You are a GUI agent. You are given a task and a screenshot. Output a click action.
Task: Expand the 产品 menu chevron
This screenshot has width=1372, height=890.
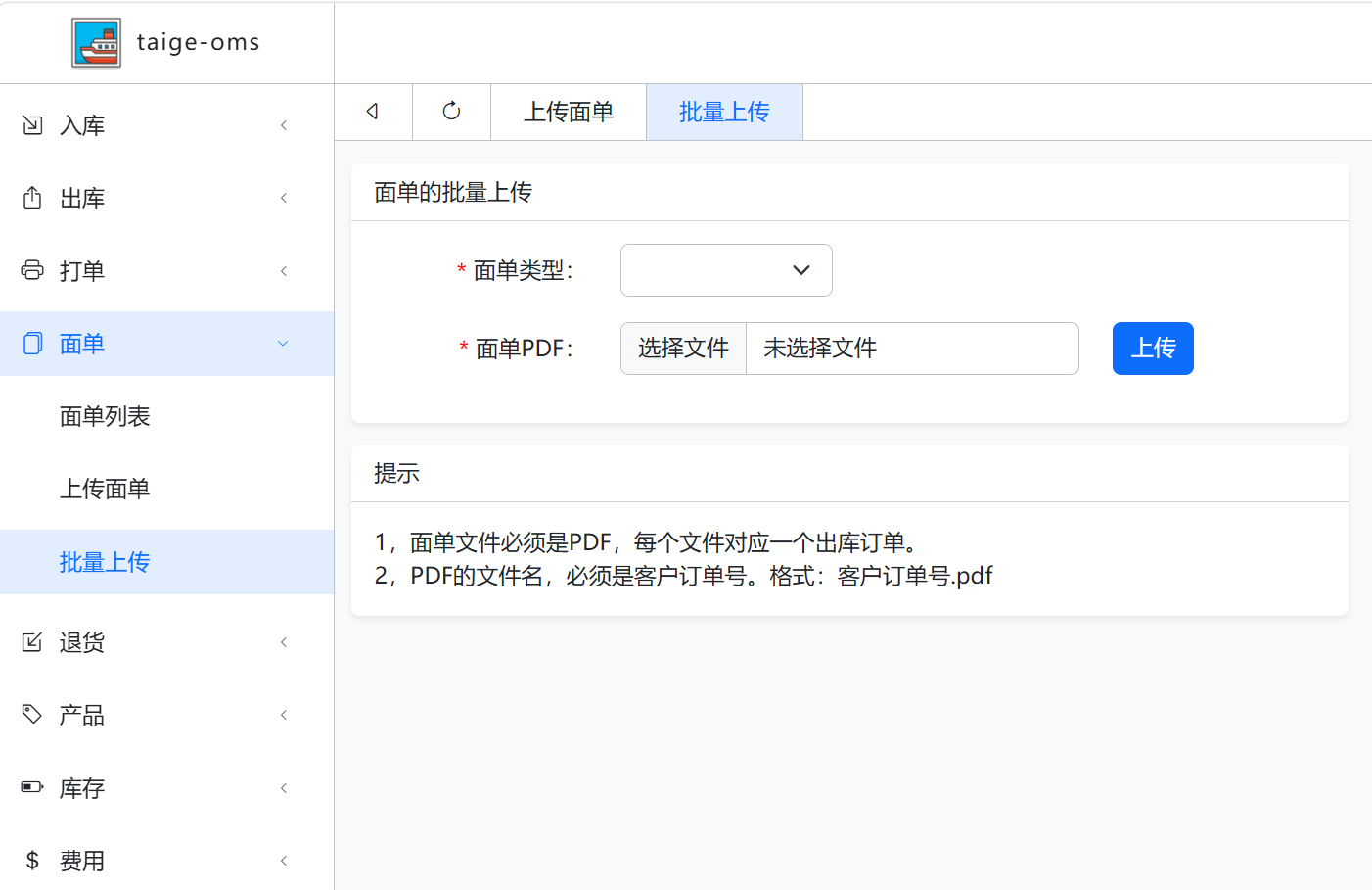(x=284, y=715)
